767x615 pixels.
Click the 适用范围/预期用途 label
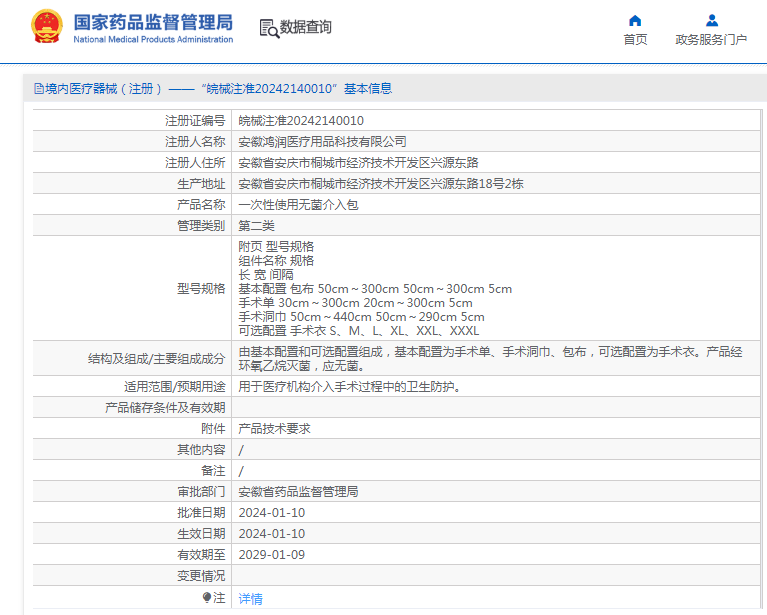click(175, 387)
